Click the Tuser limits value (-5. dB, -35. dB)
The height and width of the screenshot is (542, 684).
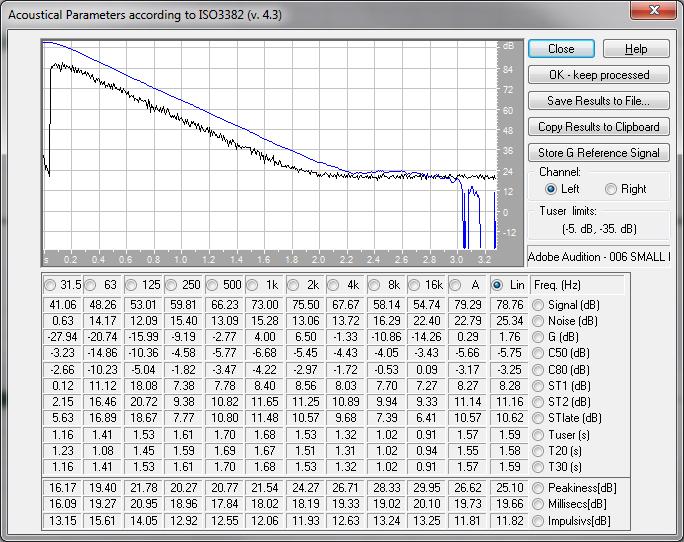[599, 229]
